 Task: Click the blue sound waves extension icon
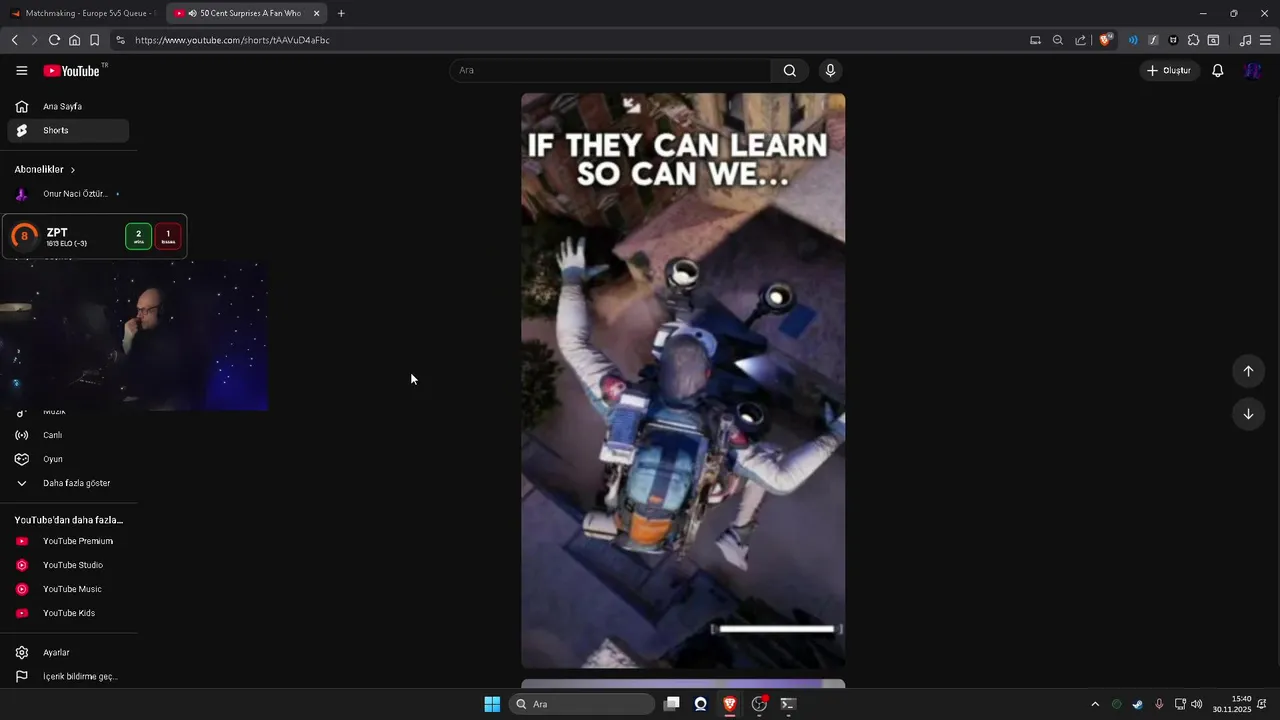coord(1133,40)
